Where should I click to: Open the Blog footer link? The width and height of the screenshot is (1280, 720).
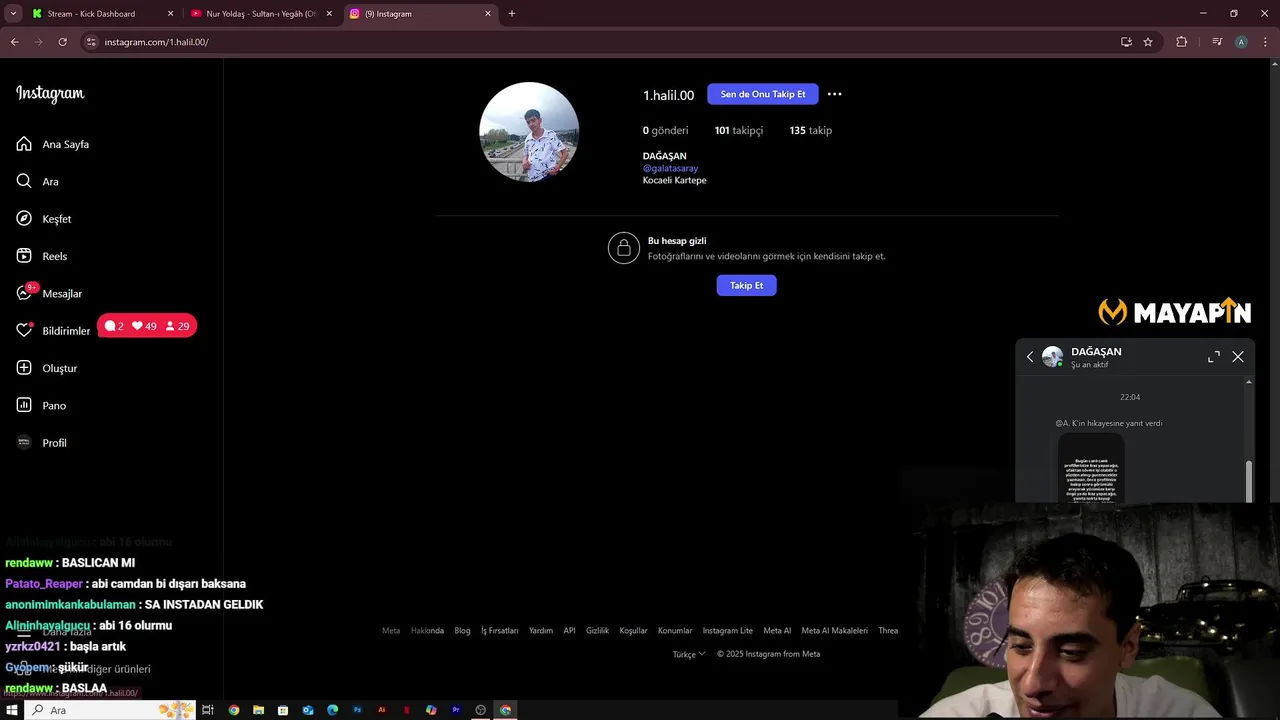[x=462, y=631]
